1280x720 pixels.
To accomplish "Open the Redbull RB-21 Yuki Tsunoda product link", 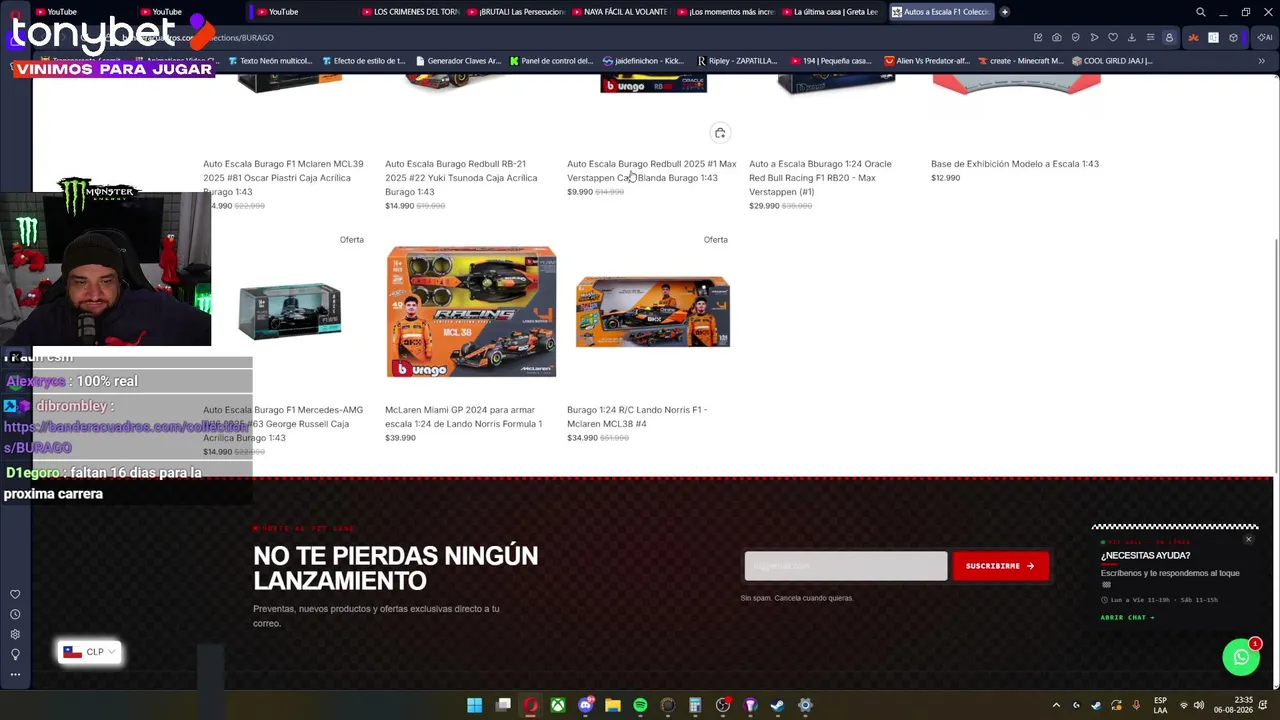I will (461, 177).
